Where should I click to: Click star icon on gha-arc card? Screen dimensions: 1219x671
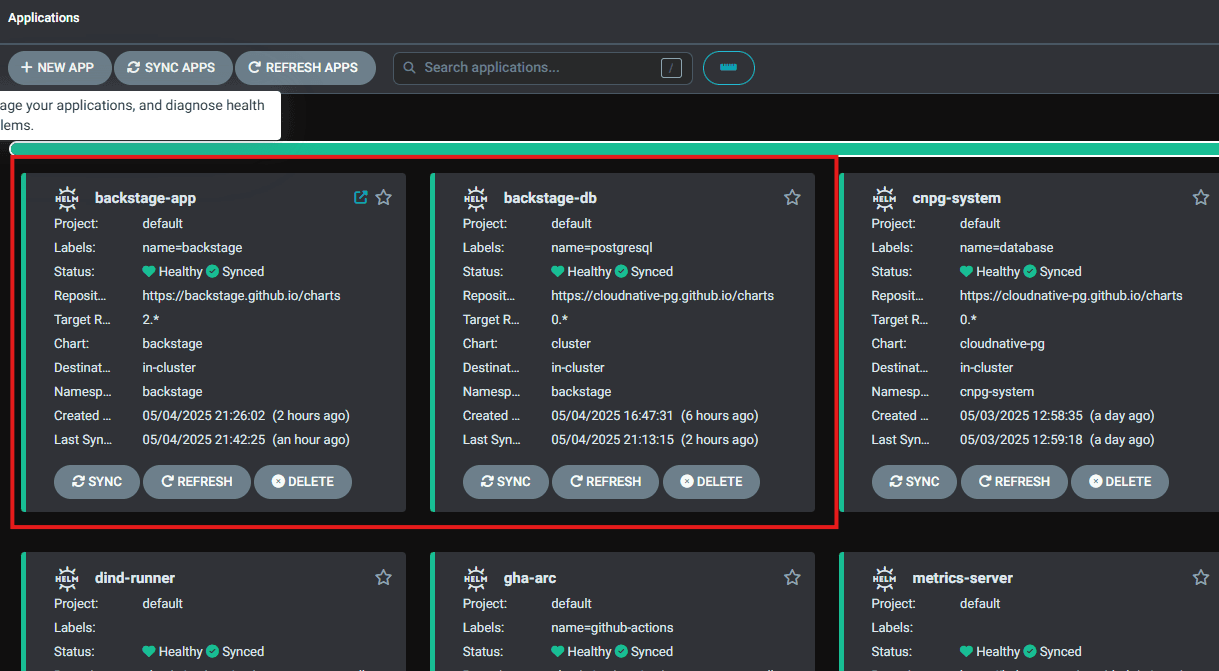coord(792,578)
